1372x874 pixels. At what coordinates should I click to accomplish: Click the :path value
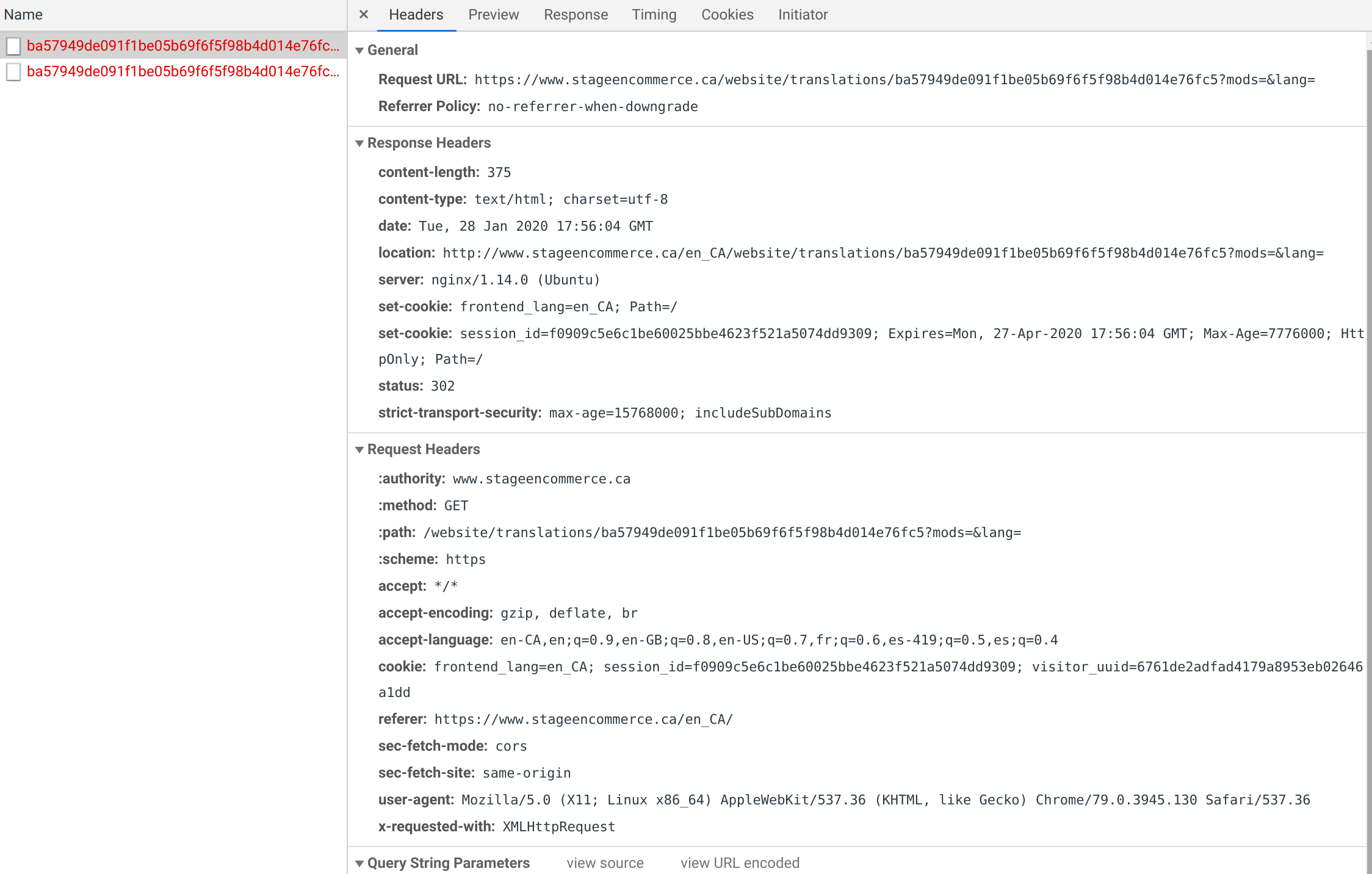coord(722,533)
